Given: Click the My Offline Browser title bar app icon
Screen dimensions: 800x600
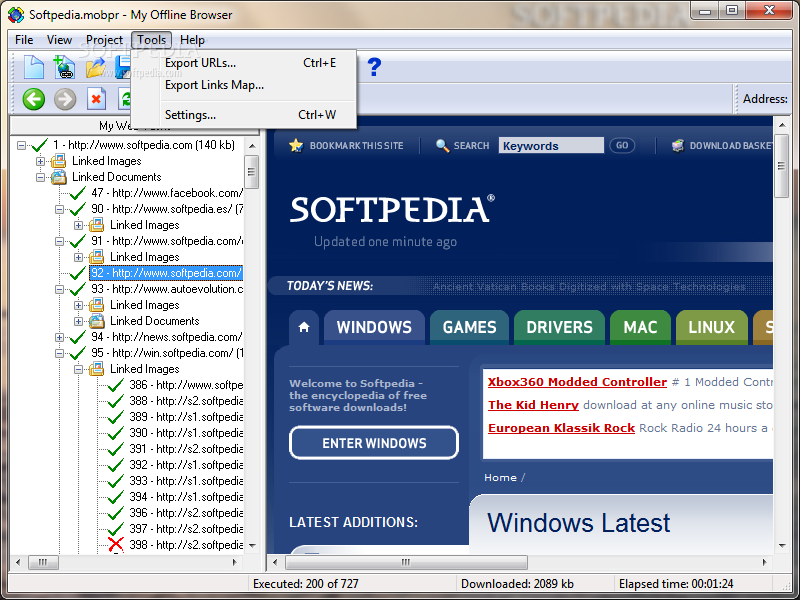Looking at the screenshot, I should coord(16,15).
